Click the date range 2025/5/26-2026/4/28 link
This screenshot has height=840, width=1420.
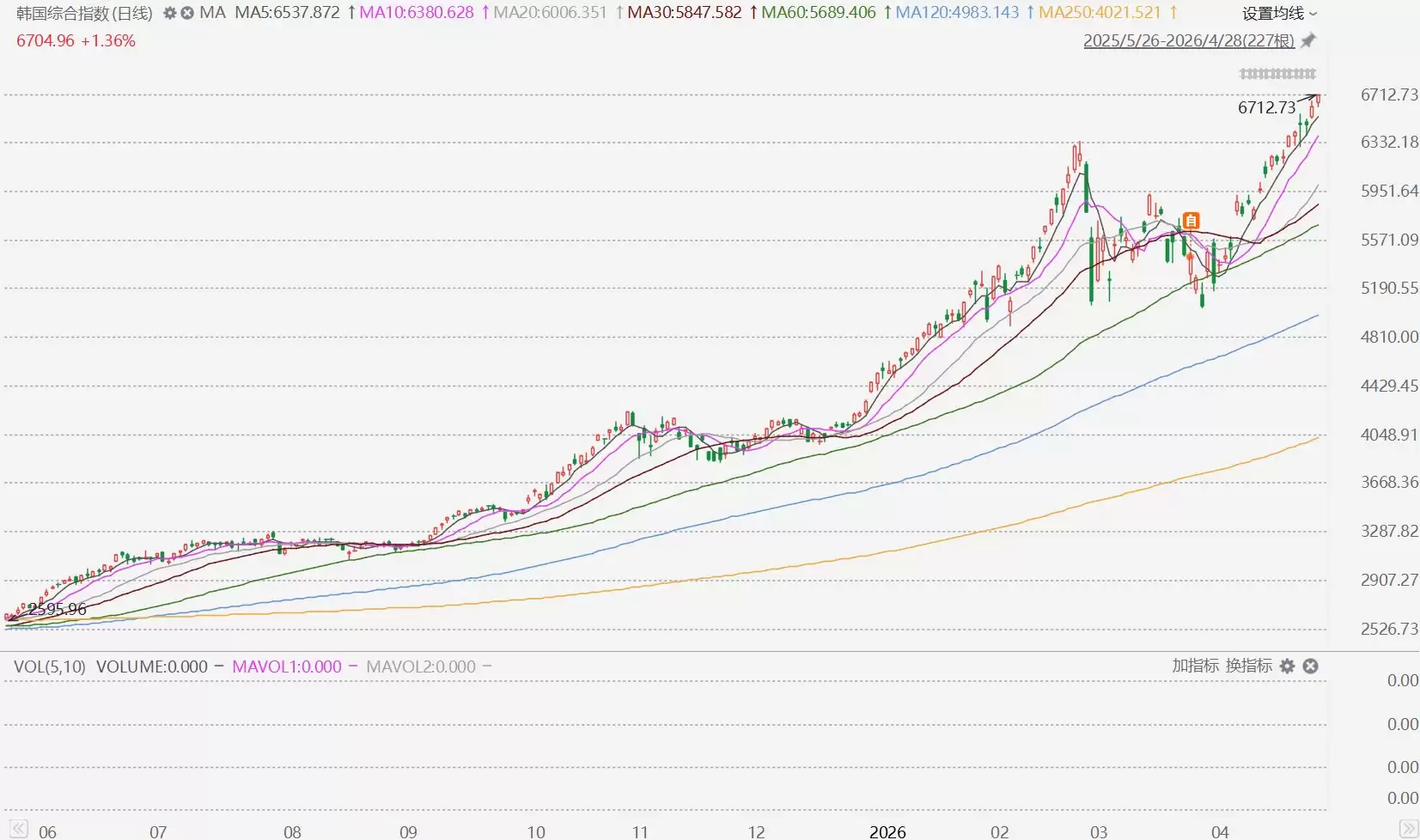[x=1188, y=41]
